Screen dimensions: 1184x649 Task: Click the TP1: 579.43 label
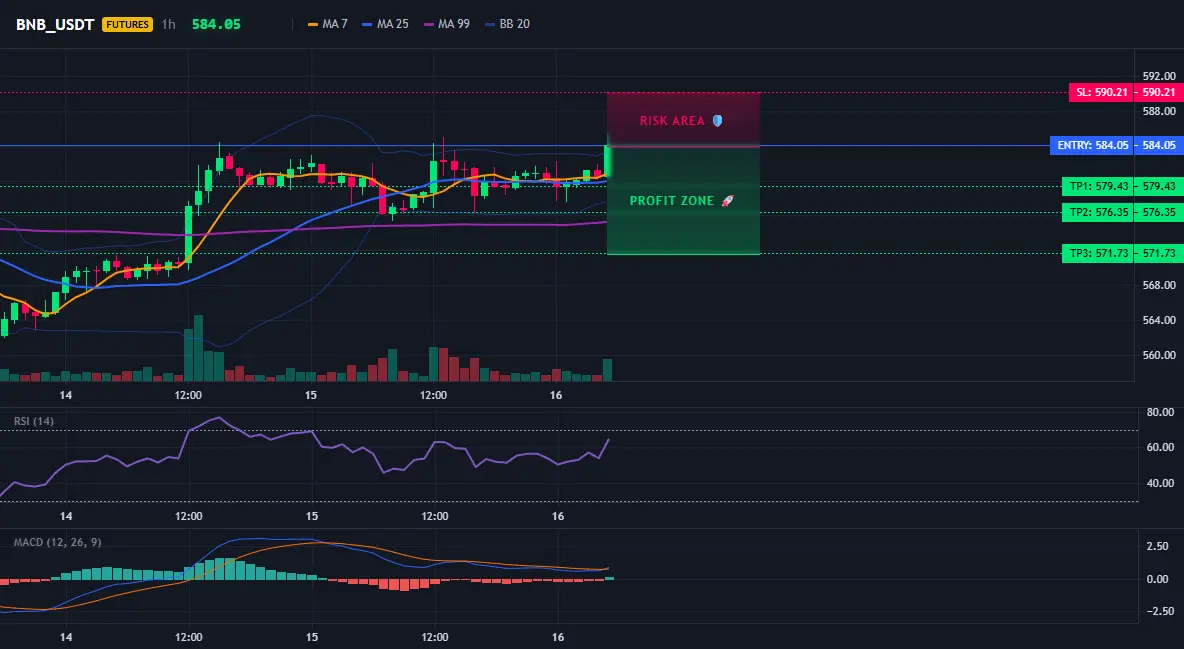(1097, 186)
